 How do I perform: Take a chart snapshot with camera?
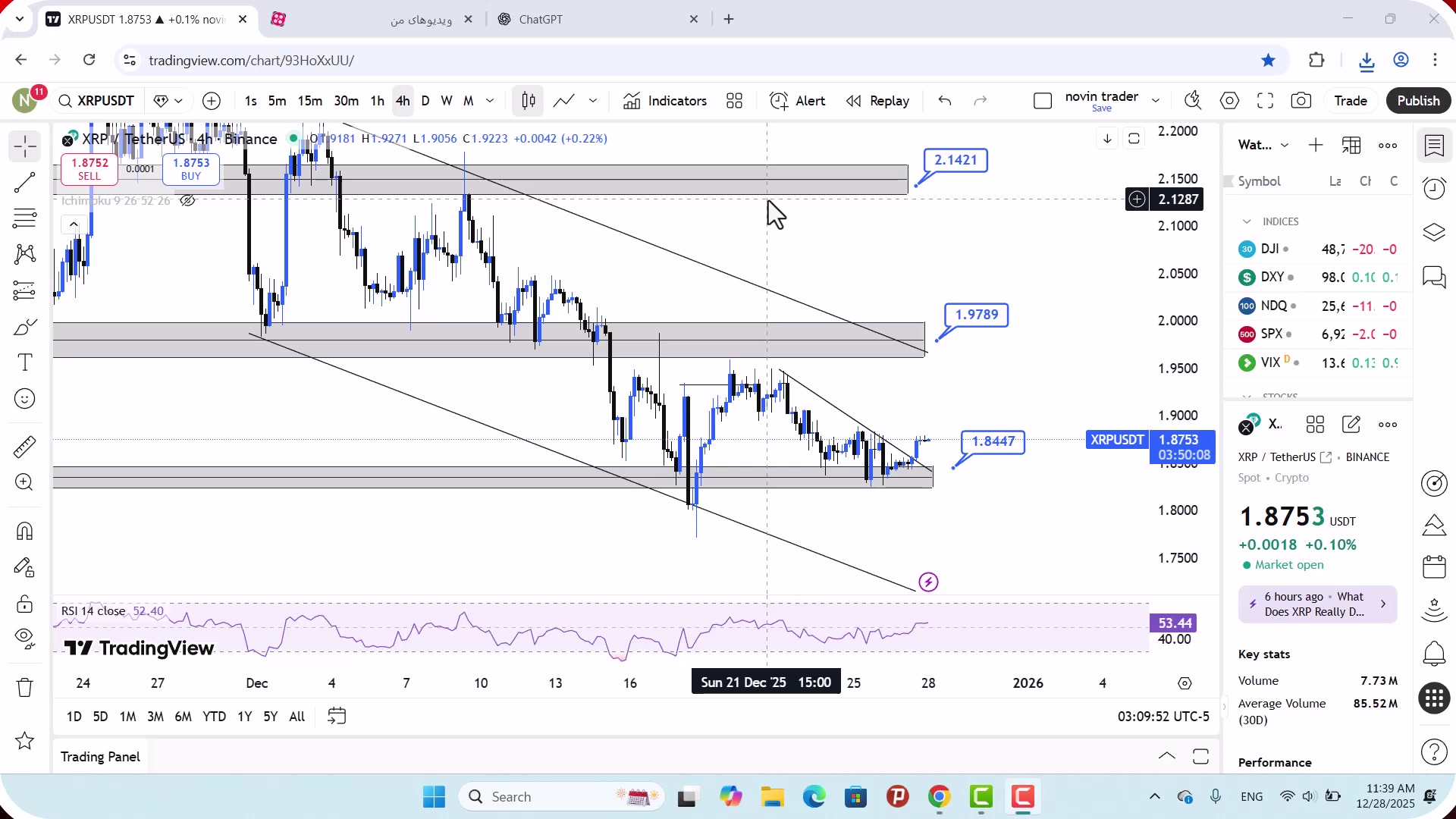pos(1301,101)
